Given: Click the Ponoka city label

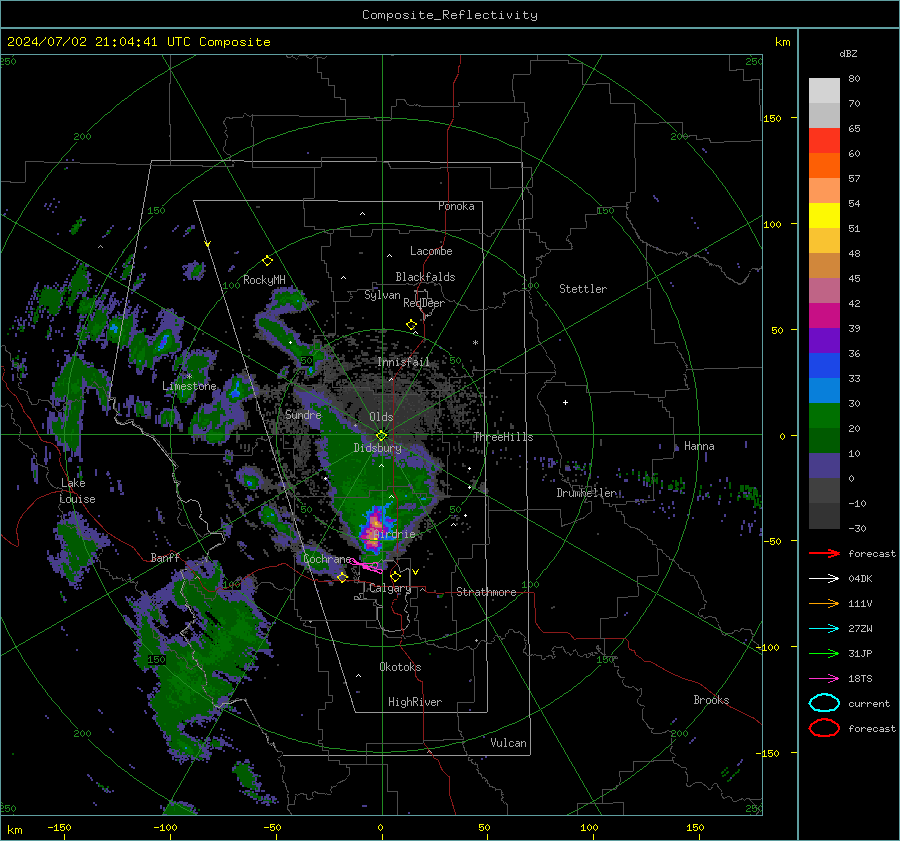Looking at the screenshot, I should click(456, 206).
